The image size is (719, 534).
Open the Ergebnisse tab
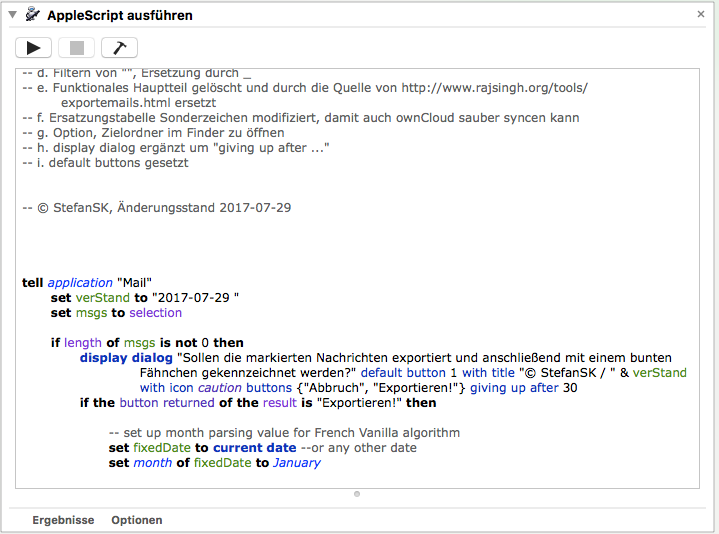click(x=63, y=520)
